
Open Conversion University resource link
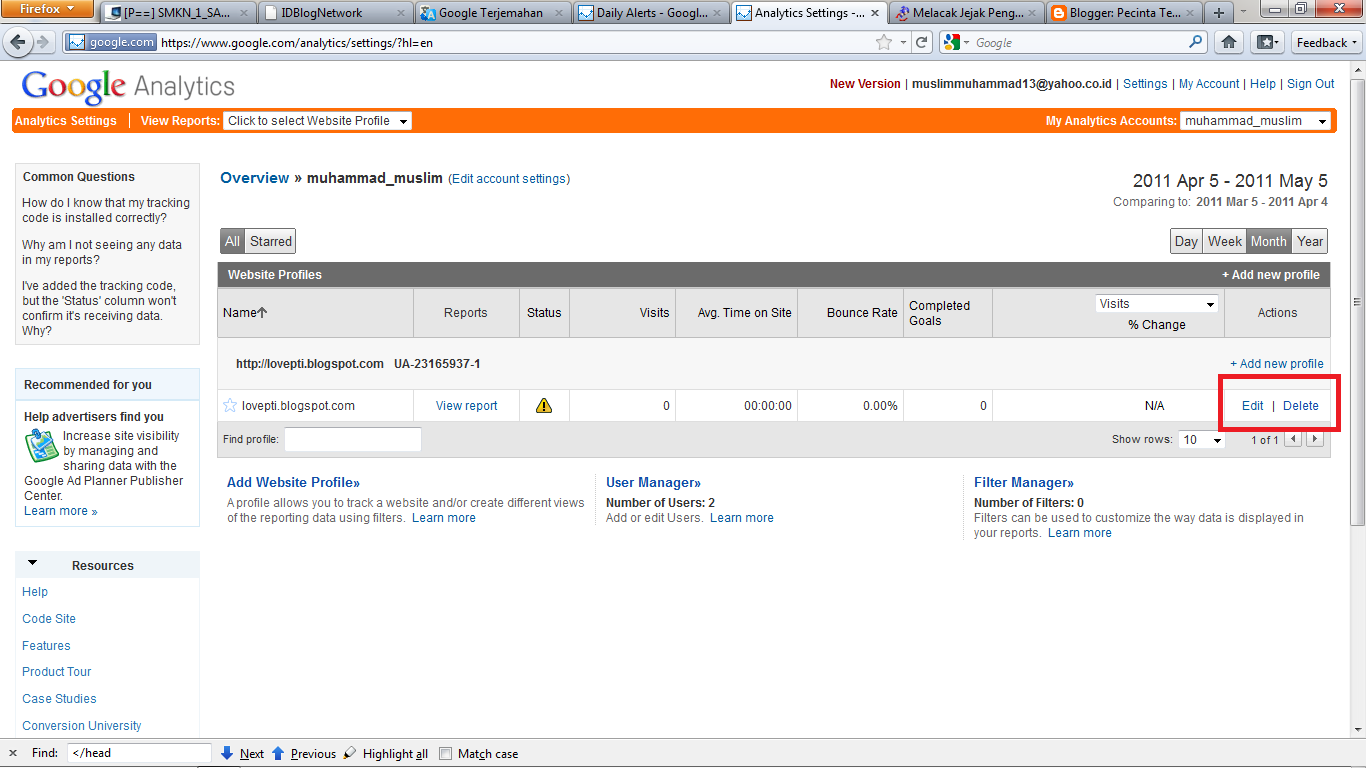tap(82, 726)
